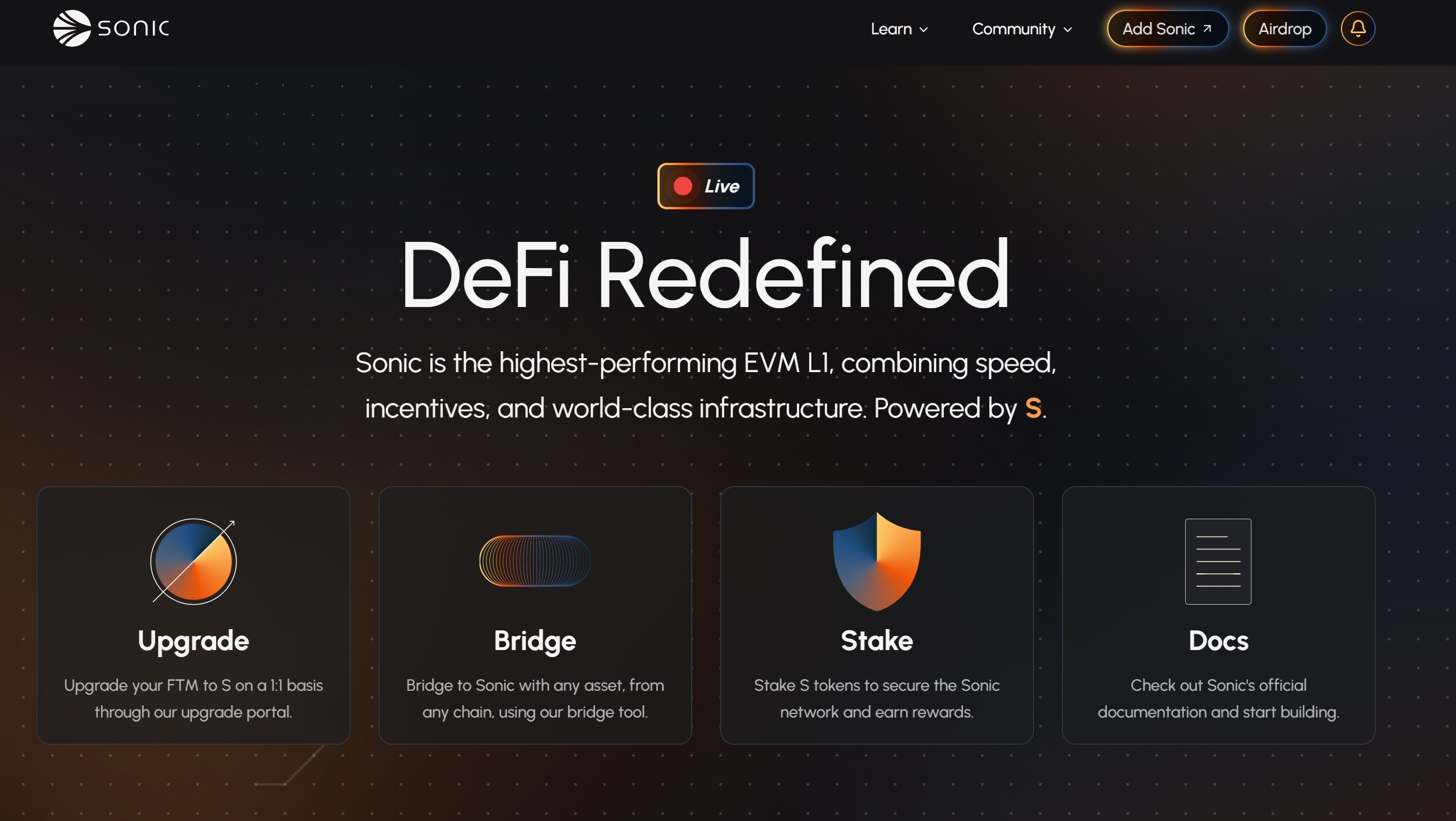Expand the Community dropdown chevron
This screenshot has width=1456, height=821.
click(1068, 30)
